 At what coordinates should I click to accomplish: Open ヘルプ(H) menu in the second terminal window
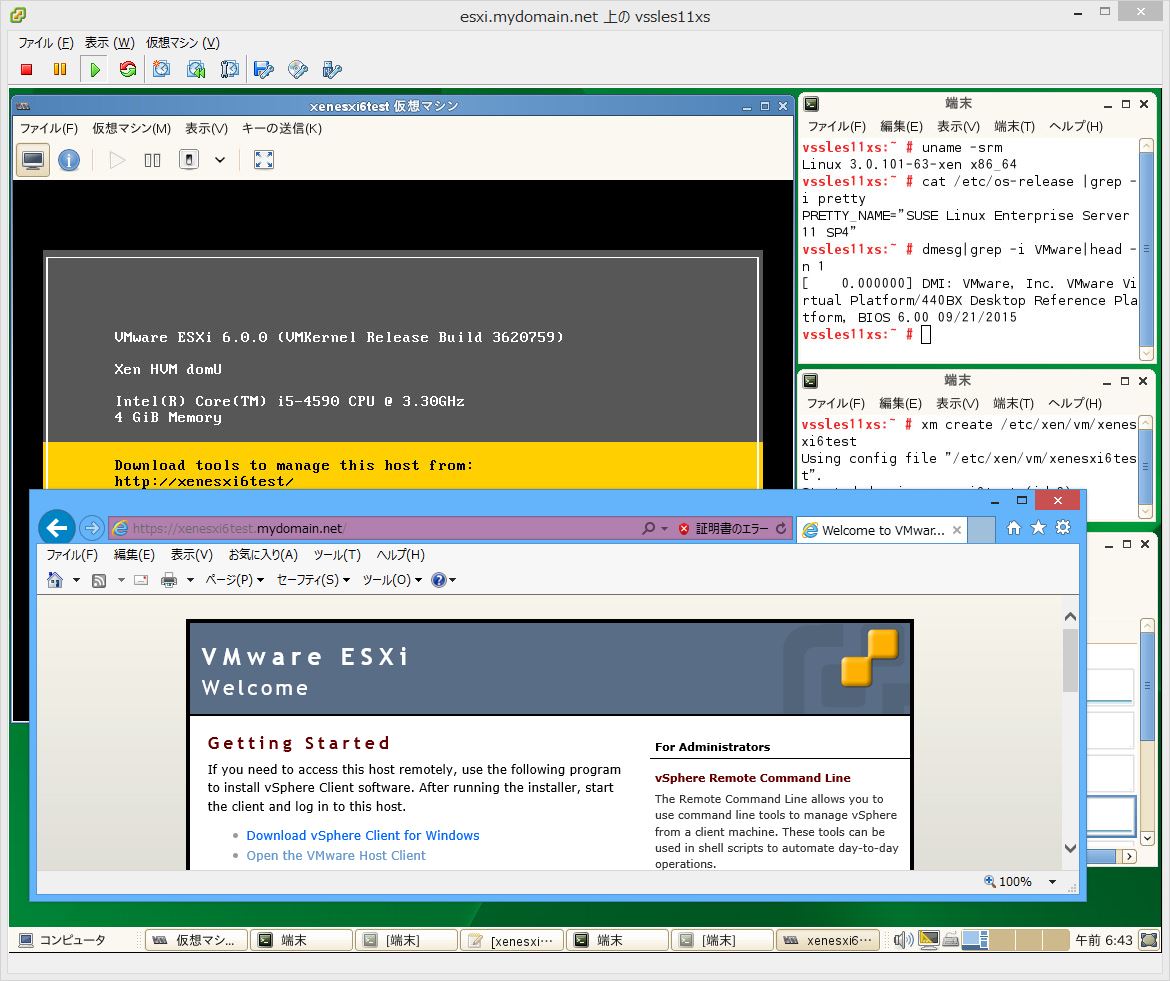coord(1074,403)
